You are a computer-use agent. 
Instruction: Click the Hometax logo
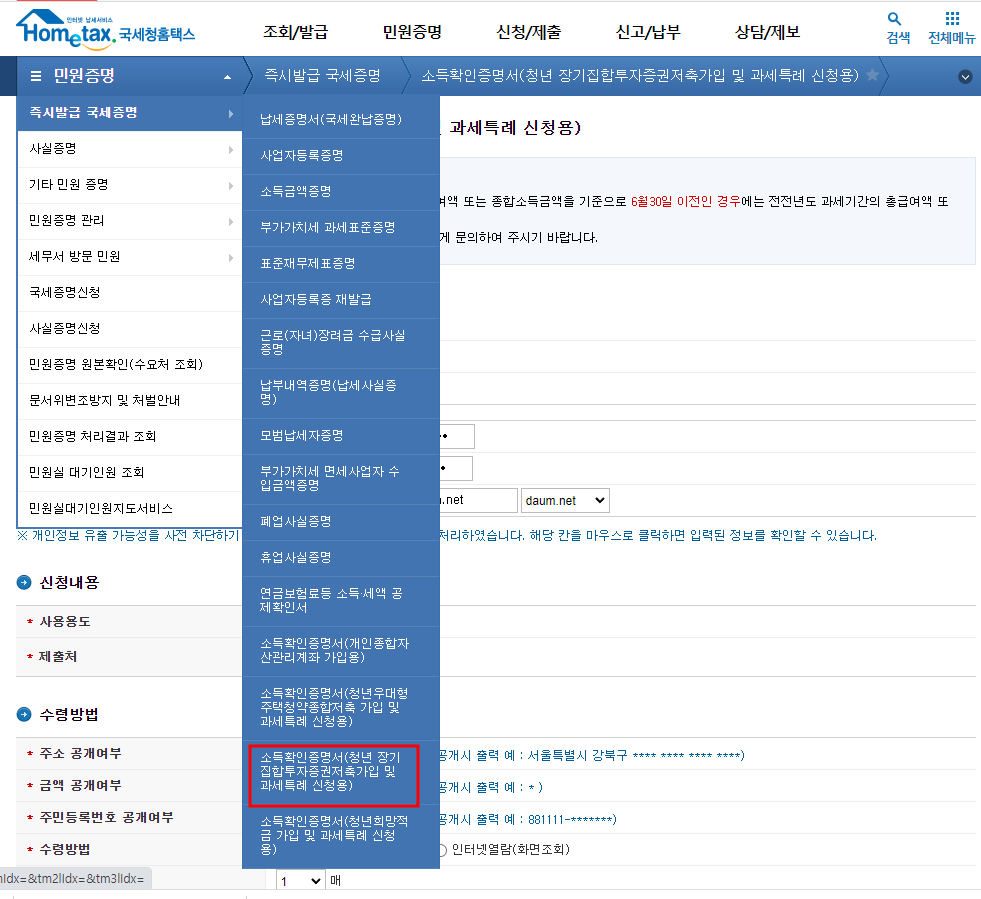pyautogui.click(x=105, y=29)
